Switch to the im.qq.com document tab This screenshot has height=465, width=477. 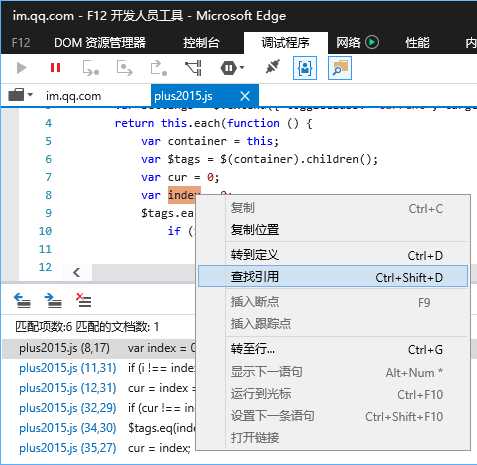[x=73, y=96]
